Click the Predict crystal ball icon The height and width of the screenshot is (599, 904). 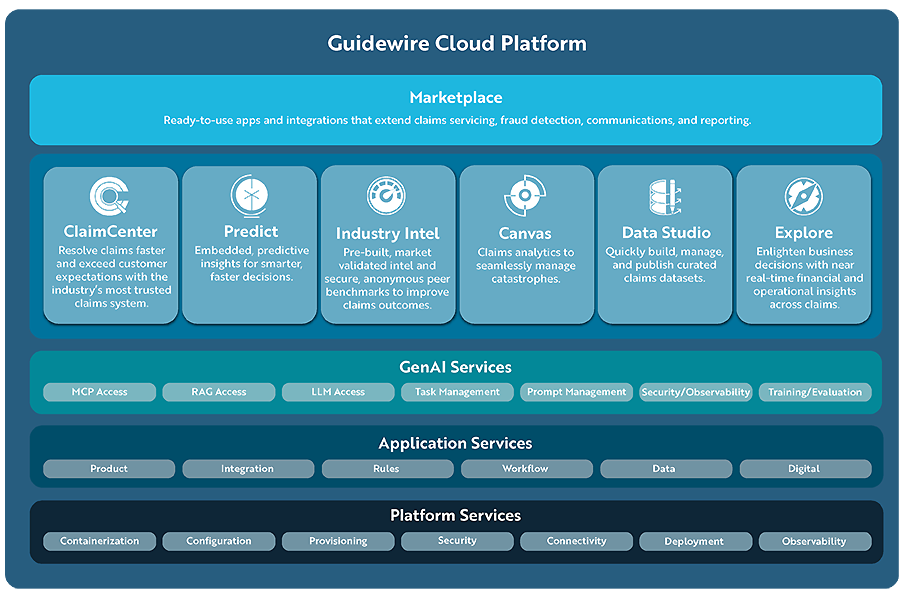coord(249,196)
